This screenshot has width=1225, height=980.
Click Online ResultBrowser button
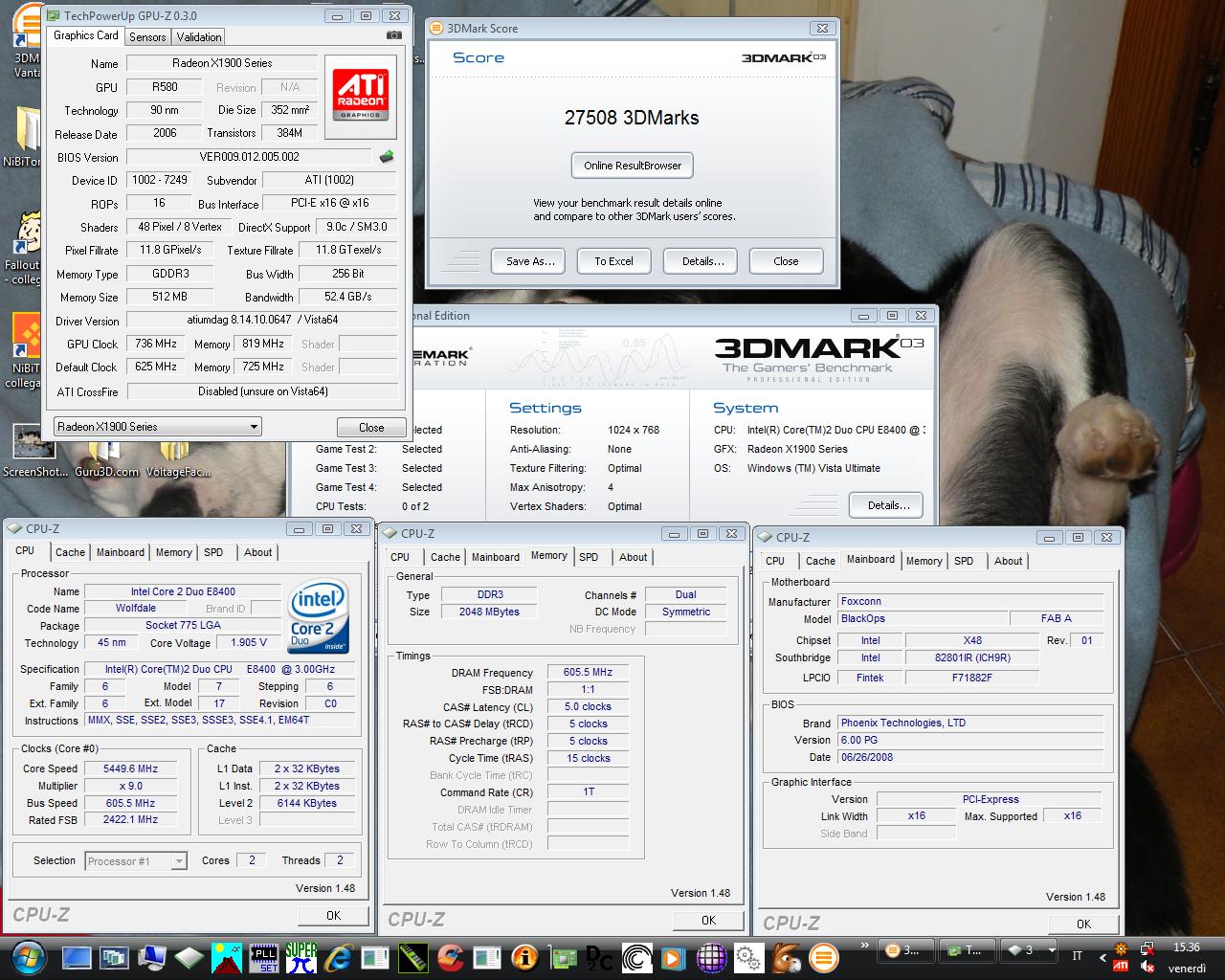[x=633, y=166]
